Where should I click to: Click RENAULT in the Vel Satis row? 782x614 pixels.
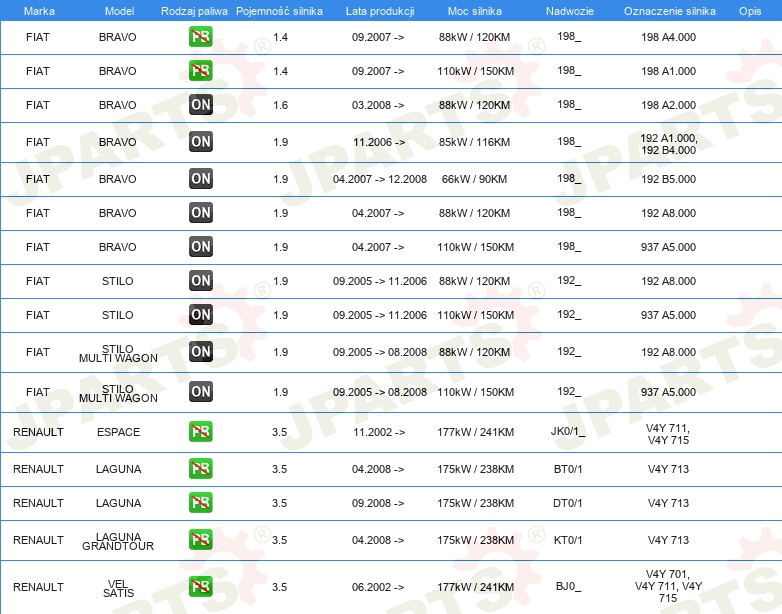pos(38,587)
